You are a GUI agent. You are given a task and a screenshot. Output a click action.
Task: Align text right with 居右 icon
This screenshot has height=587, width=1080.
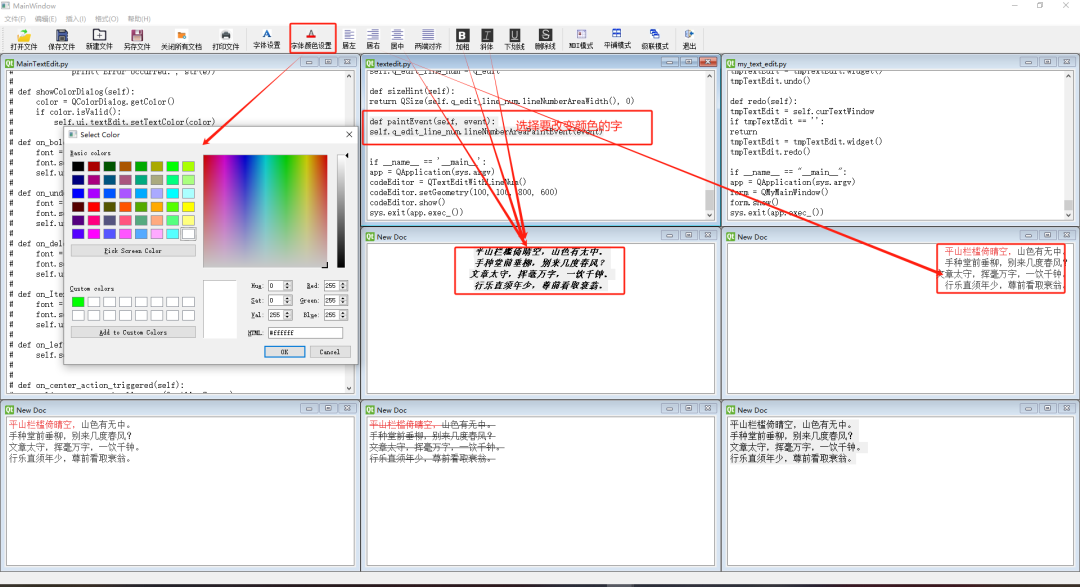[373, 39]
